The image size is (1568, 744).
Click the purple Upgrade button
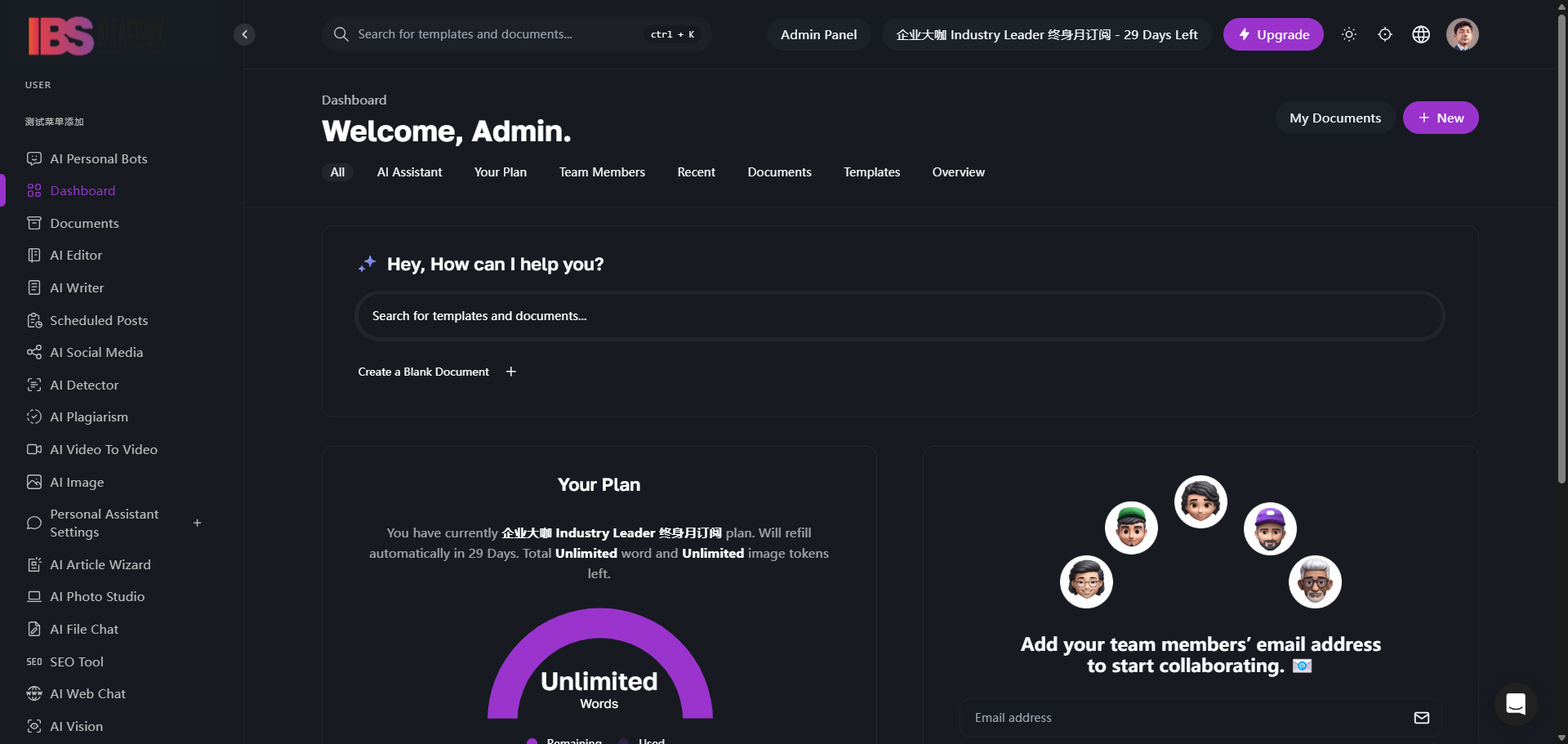1272,34
